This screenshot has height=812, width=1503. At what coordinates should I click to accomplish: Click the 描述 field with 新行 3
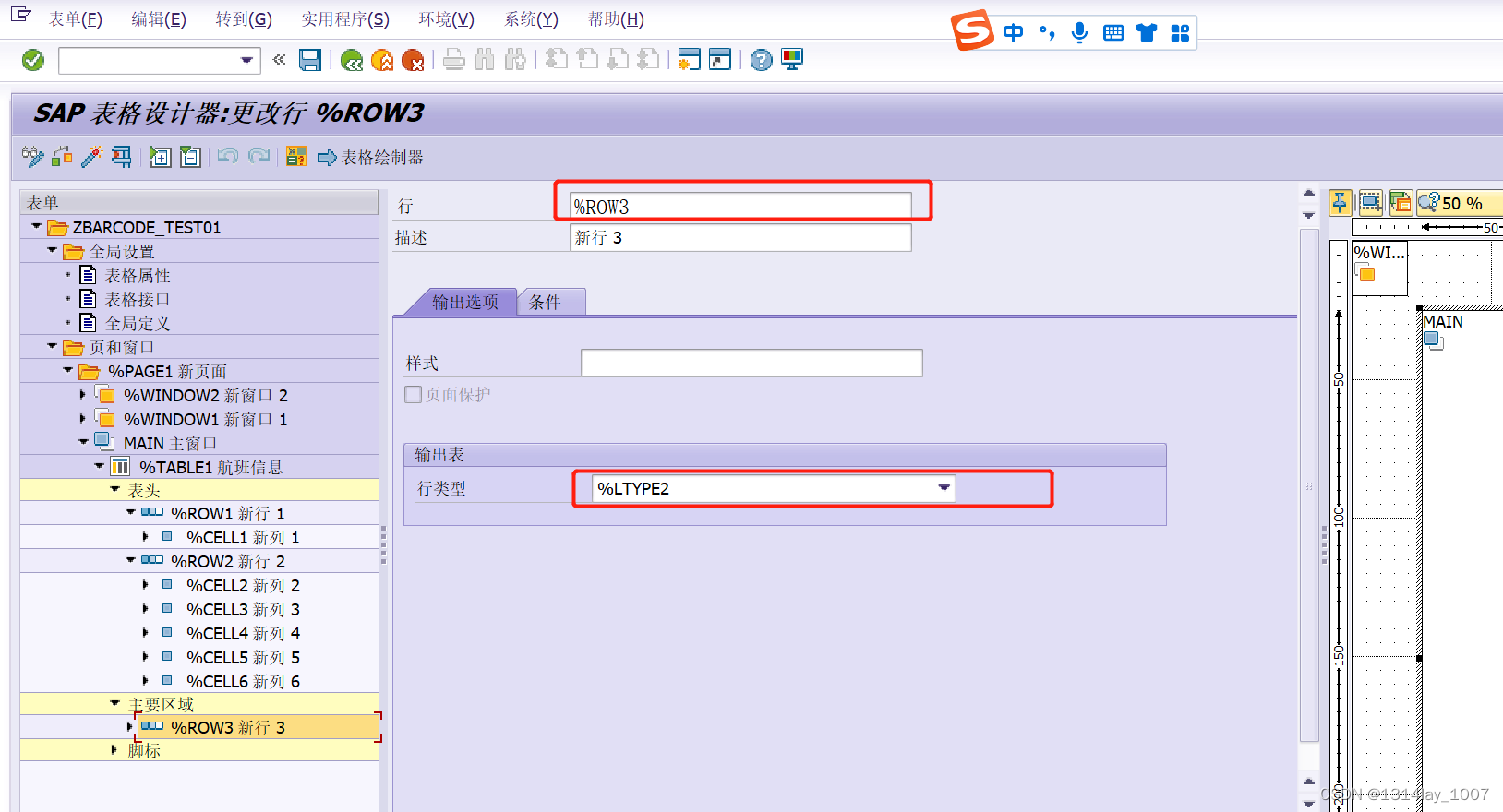click(x=740, y=238)
